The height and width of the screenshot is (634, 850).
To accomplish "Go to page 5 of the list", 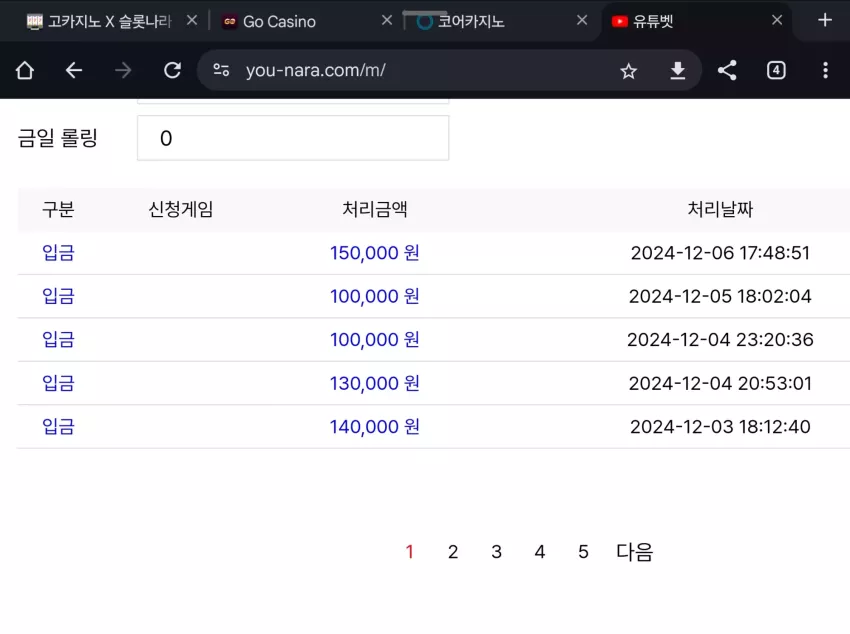I will coord(583,552).
